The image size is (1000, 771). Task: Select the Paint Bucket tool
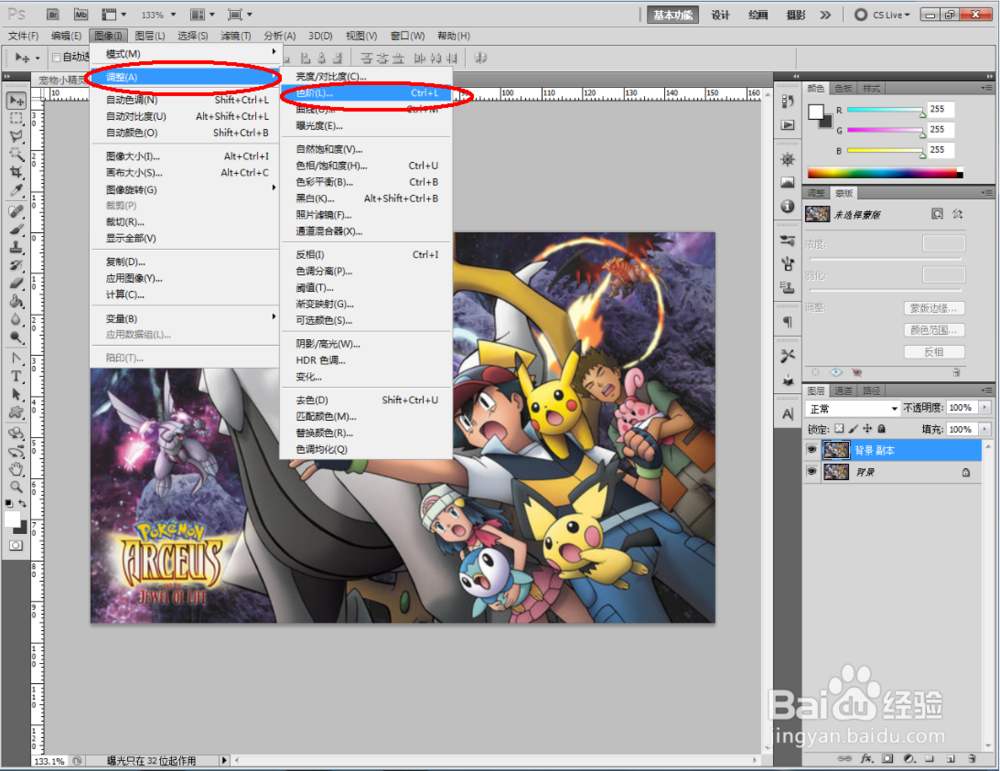pyautogui.click(x=16, y=301)
